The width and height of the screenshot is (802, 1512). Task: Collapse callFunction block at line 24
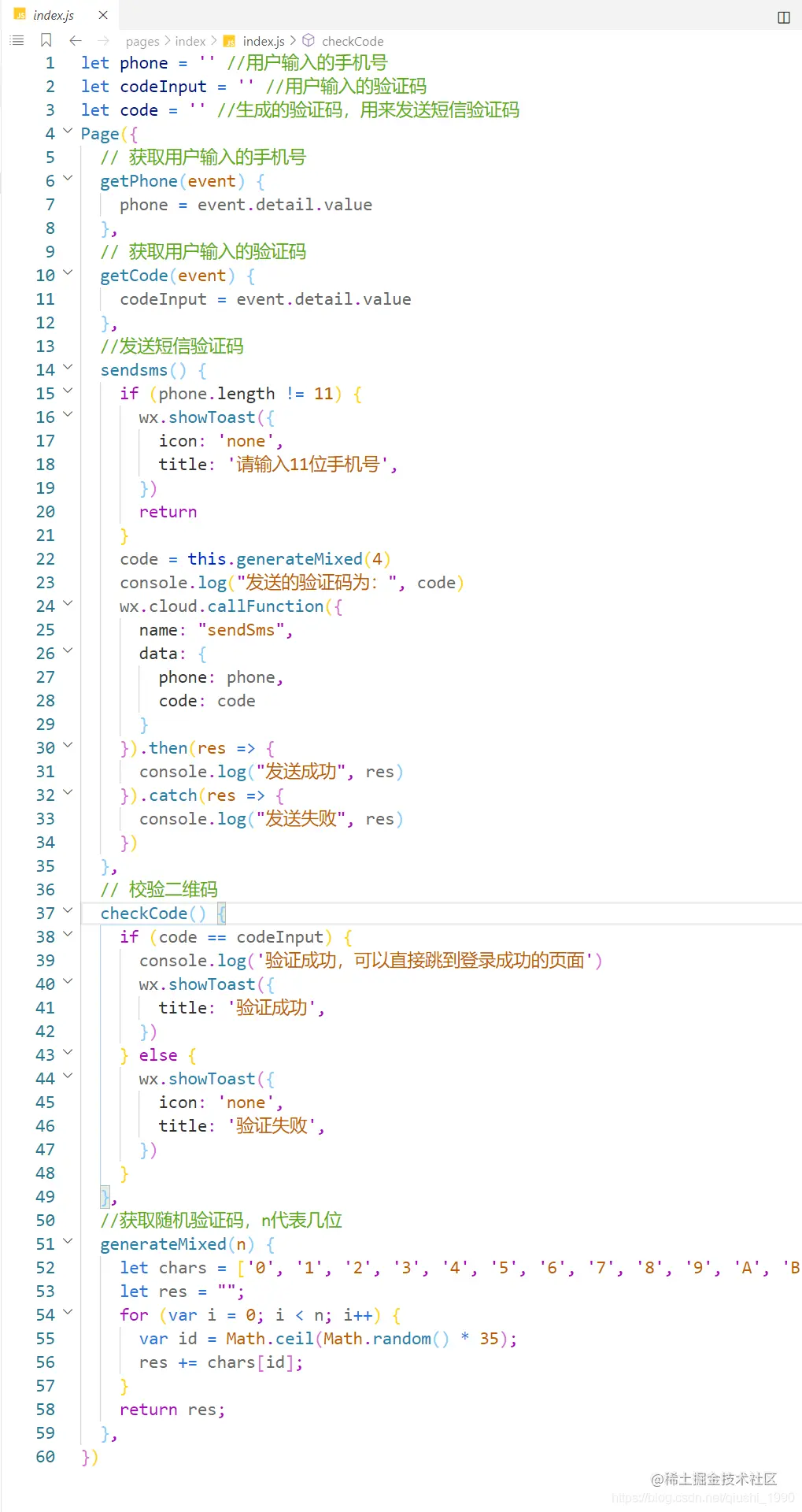(x=68, y=604)
